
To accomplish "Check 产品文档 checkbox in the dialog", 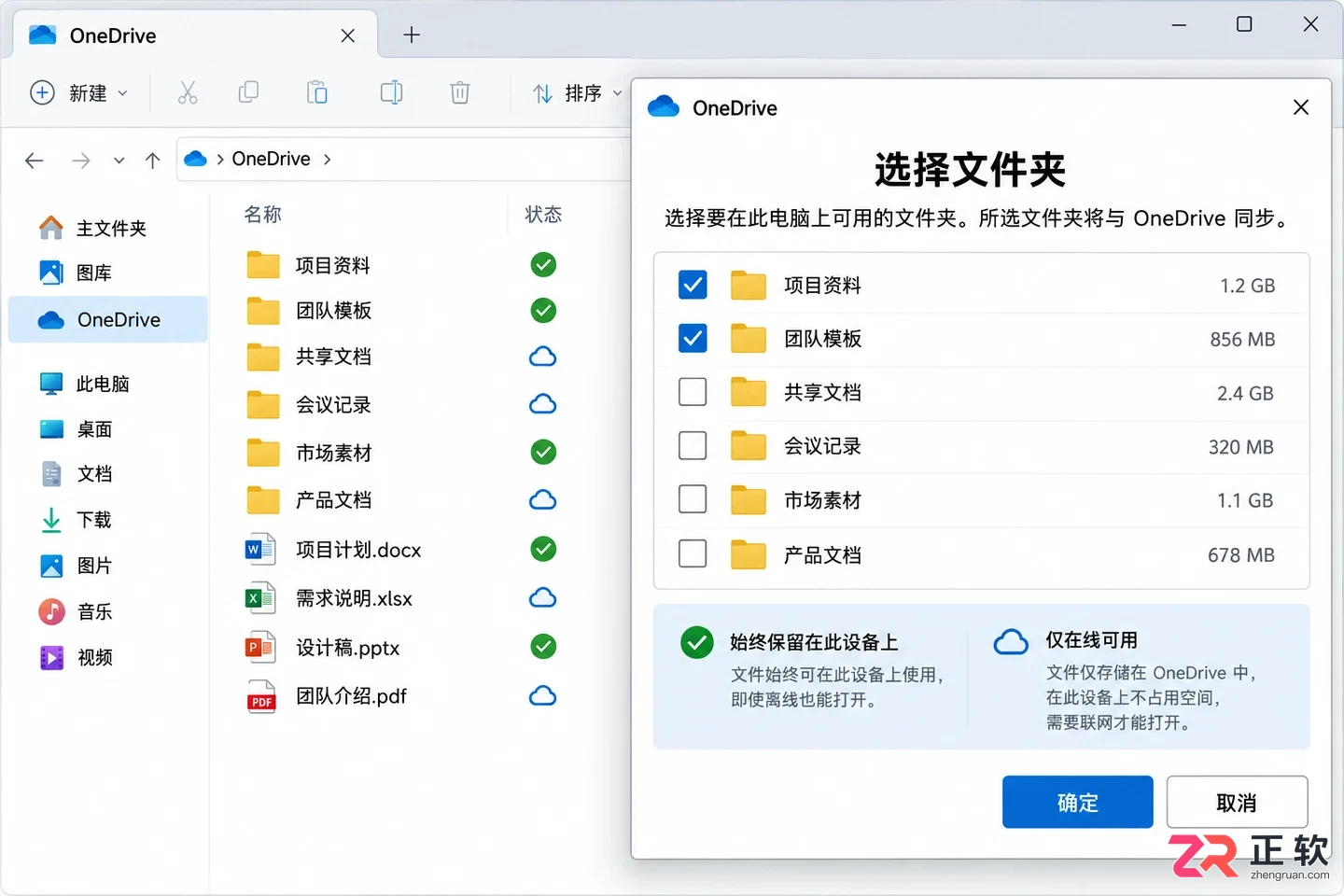I will click(x=693, y=553).
